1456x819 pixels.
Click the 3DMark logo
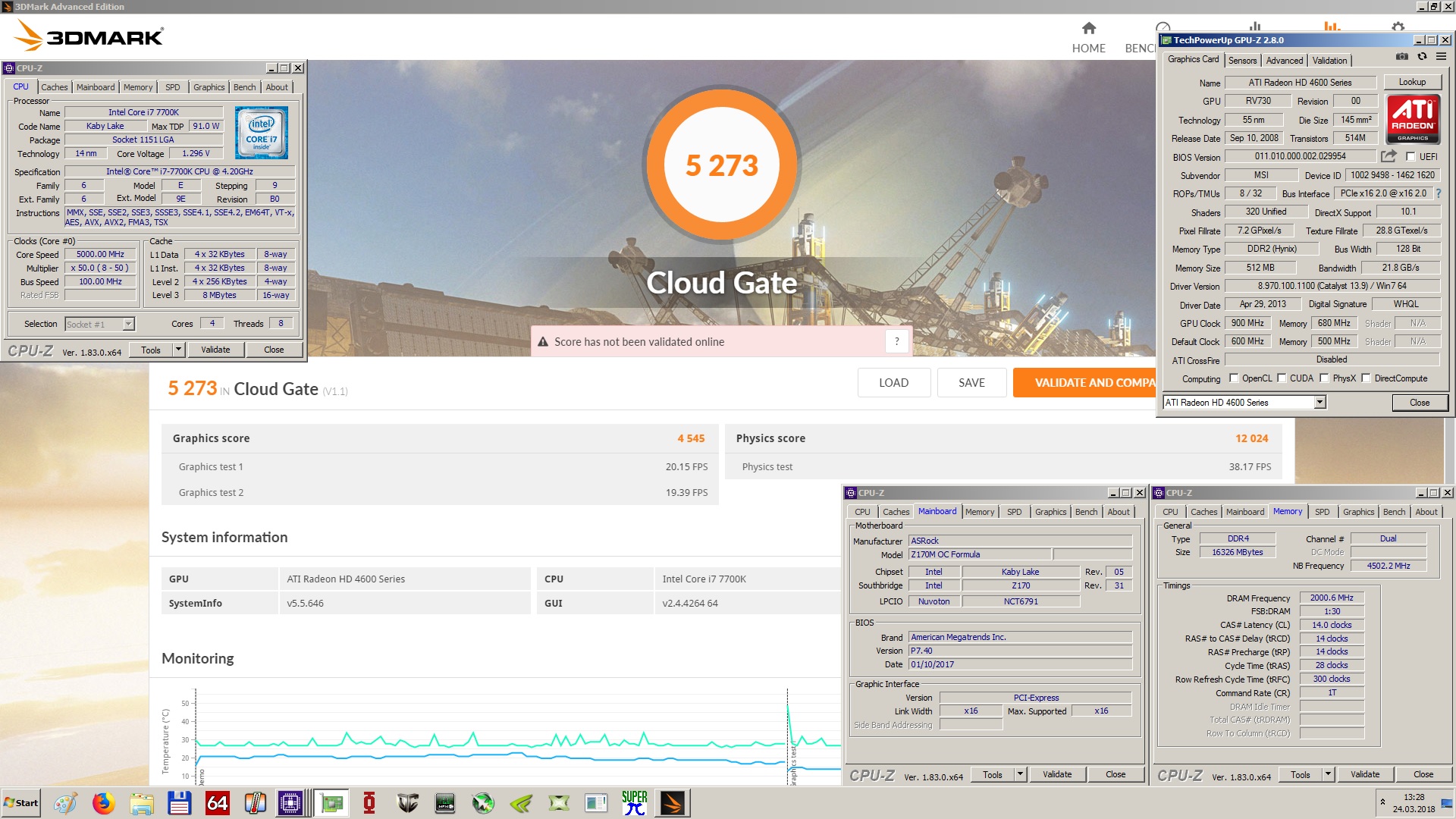point(89,36)
